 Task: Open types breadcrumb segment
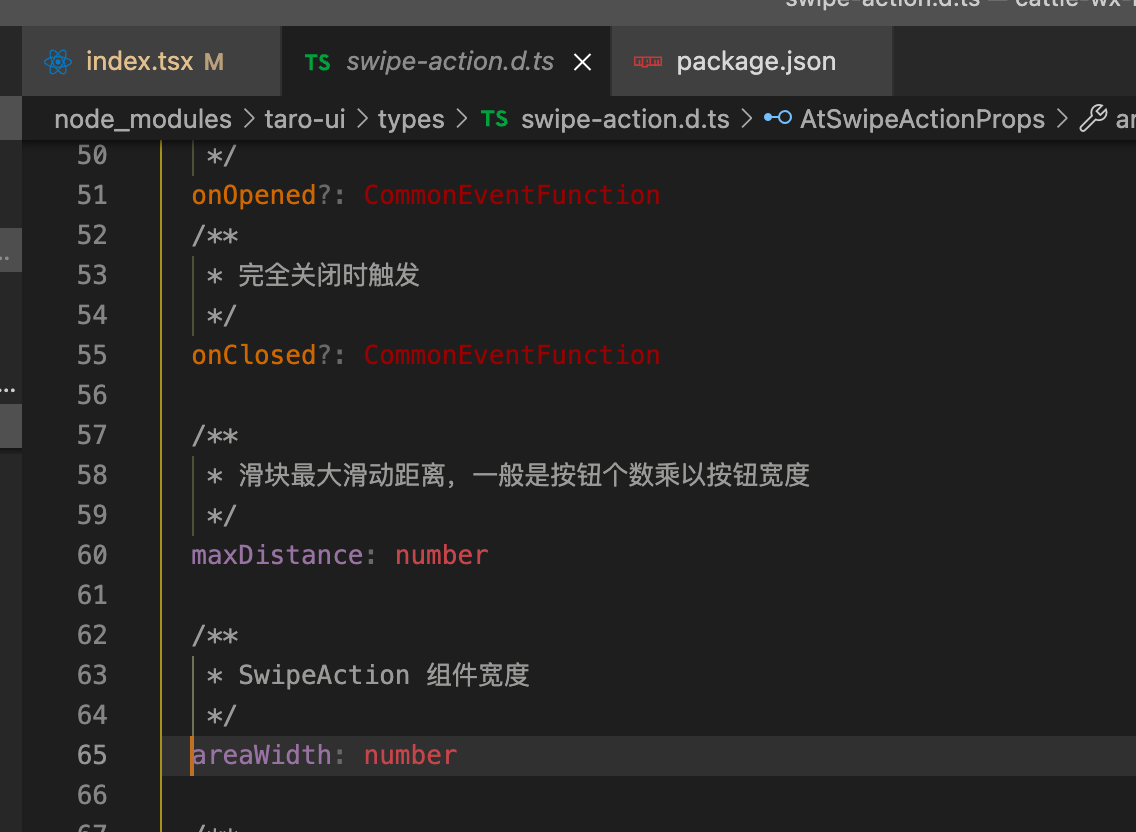411,120
